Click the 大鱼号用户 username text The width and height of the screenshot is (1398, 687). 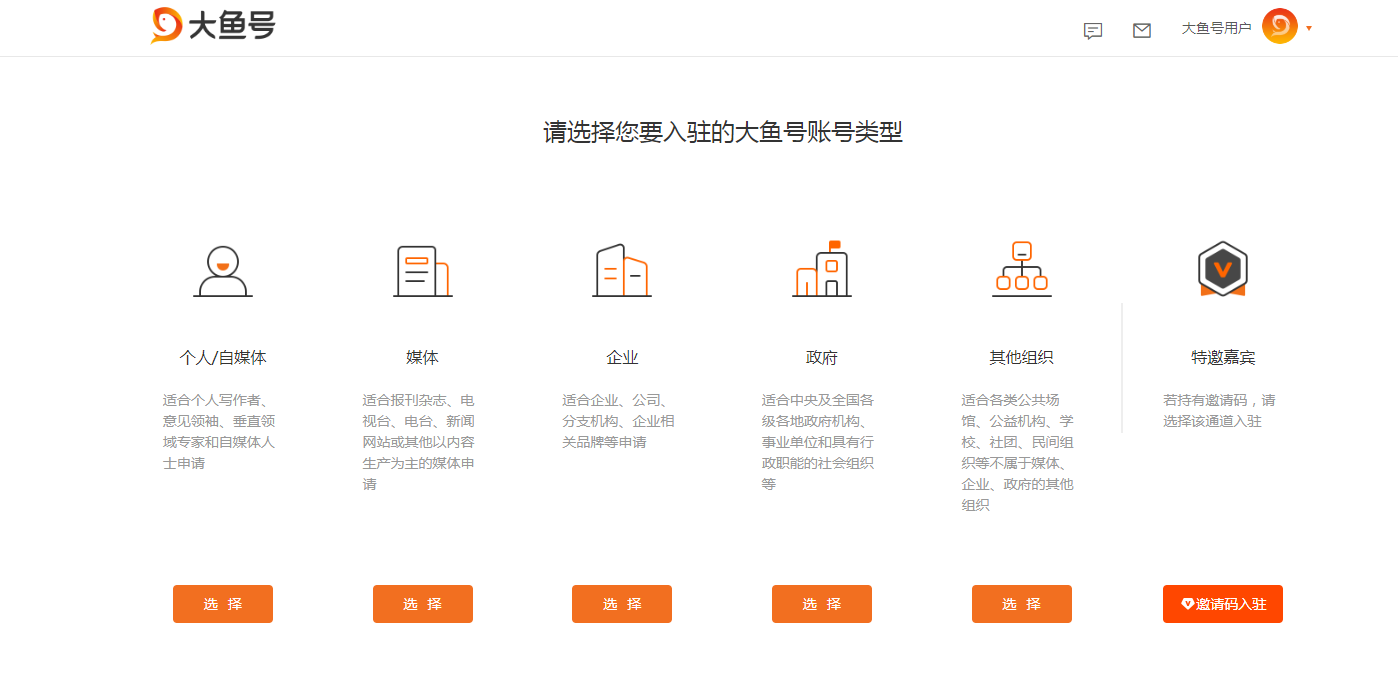[1216, 28]
